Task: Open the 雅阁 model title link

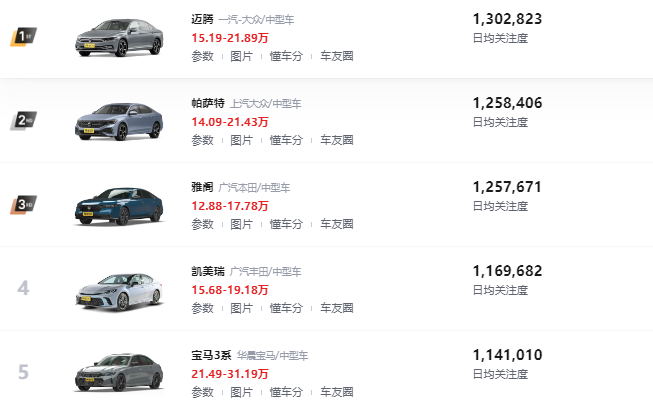Action: [201, 187]
